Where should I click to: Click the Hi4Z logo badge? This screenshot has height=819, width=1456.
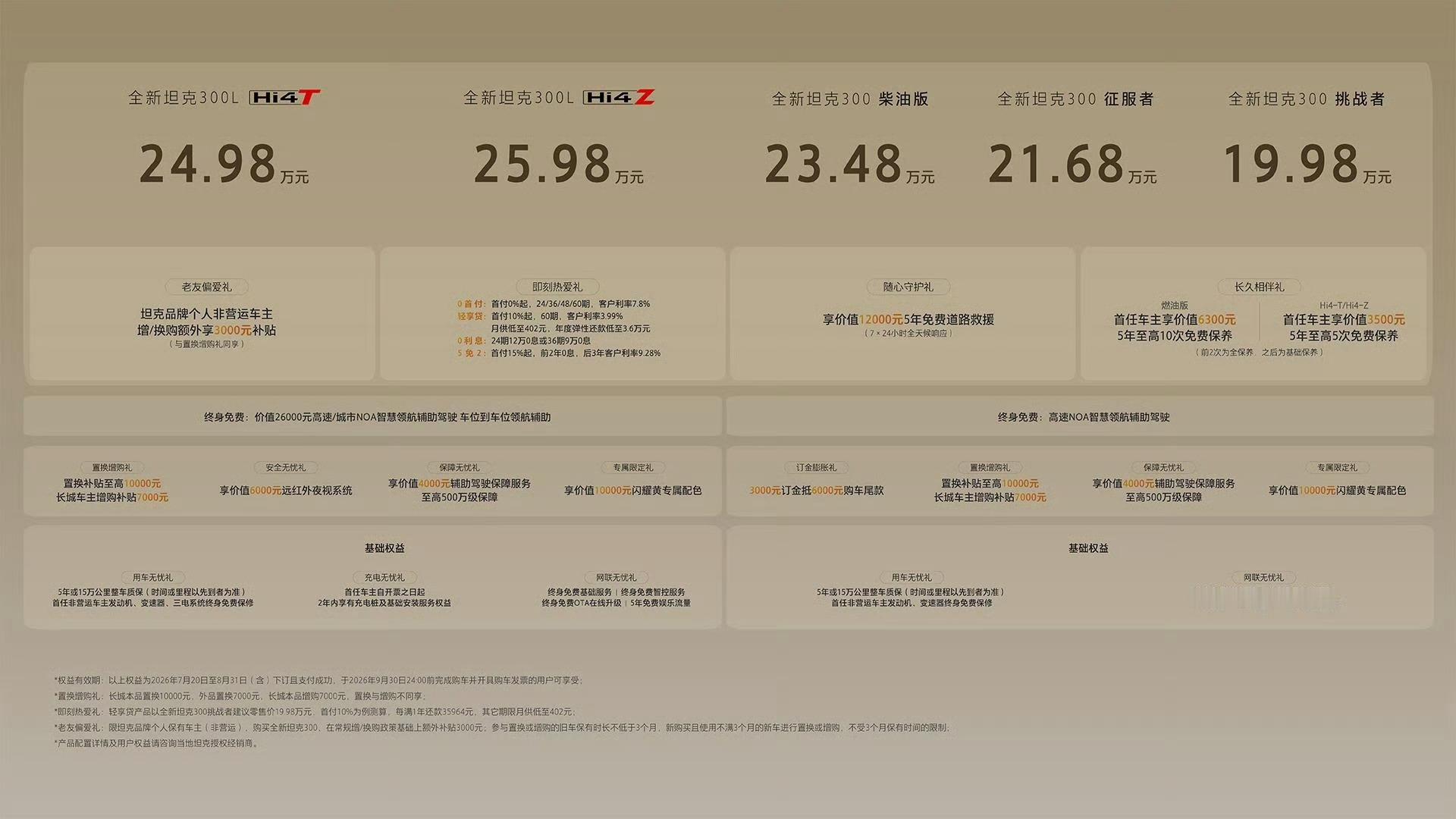[619, 97]
